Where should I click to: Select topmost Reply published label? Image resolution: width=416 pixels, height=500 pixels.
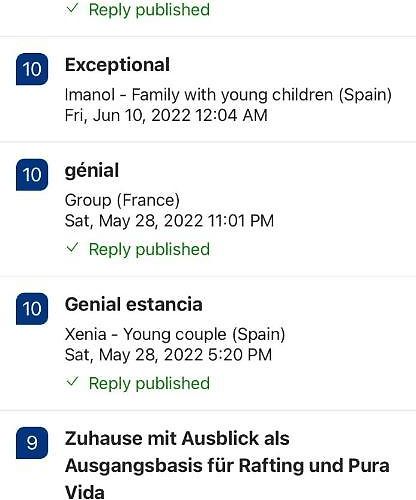[149, 9]
